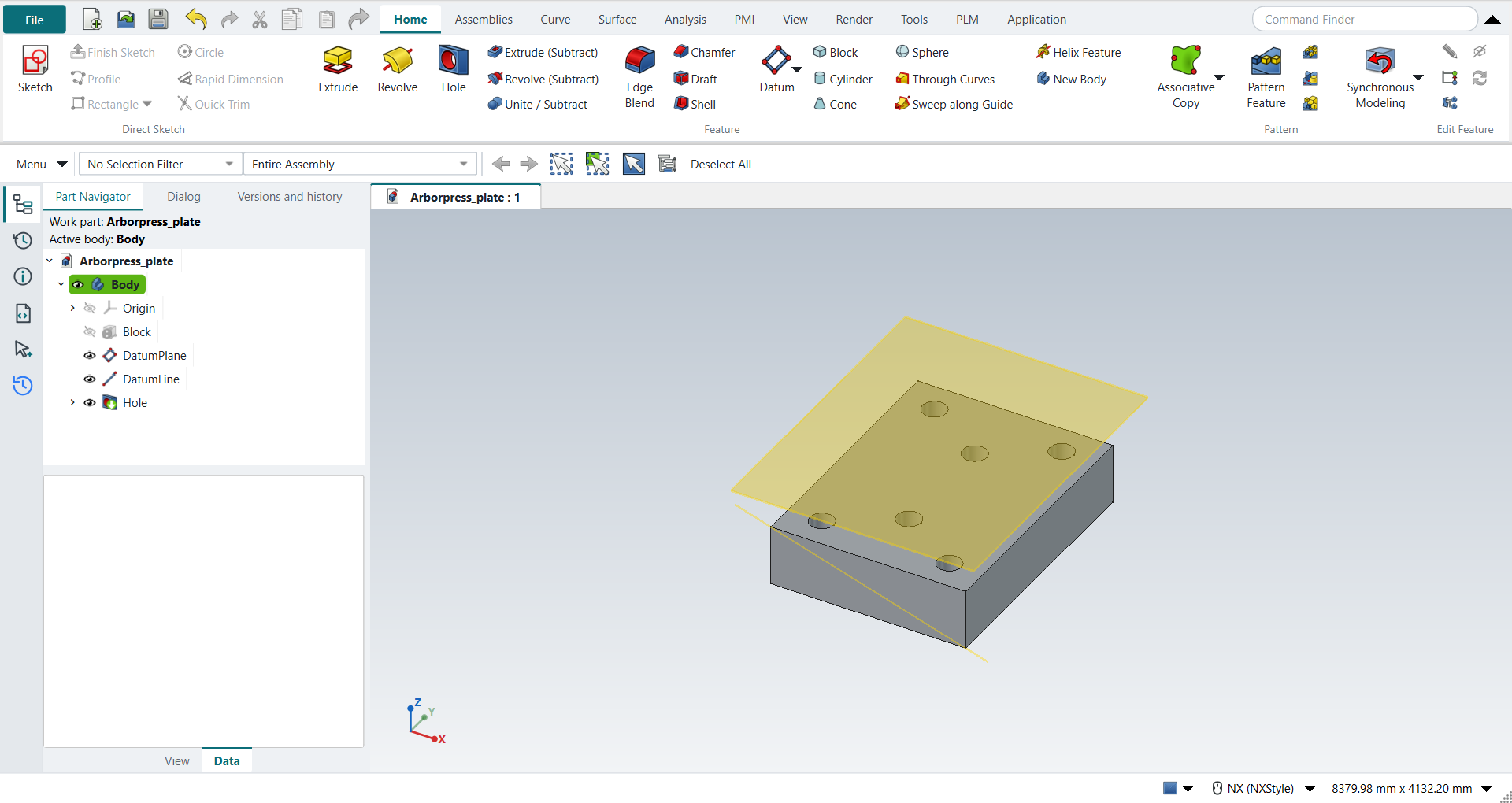
Task: Toggle visibility of Body node
Action: (79, 284)
